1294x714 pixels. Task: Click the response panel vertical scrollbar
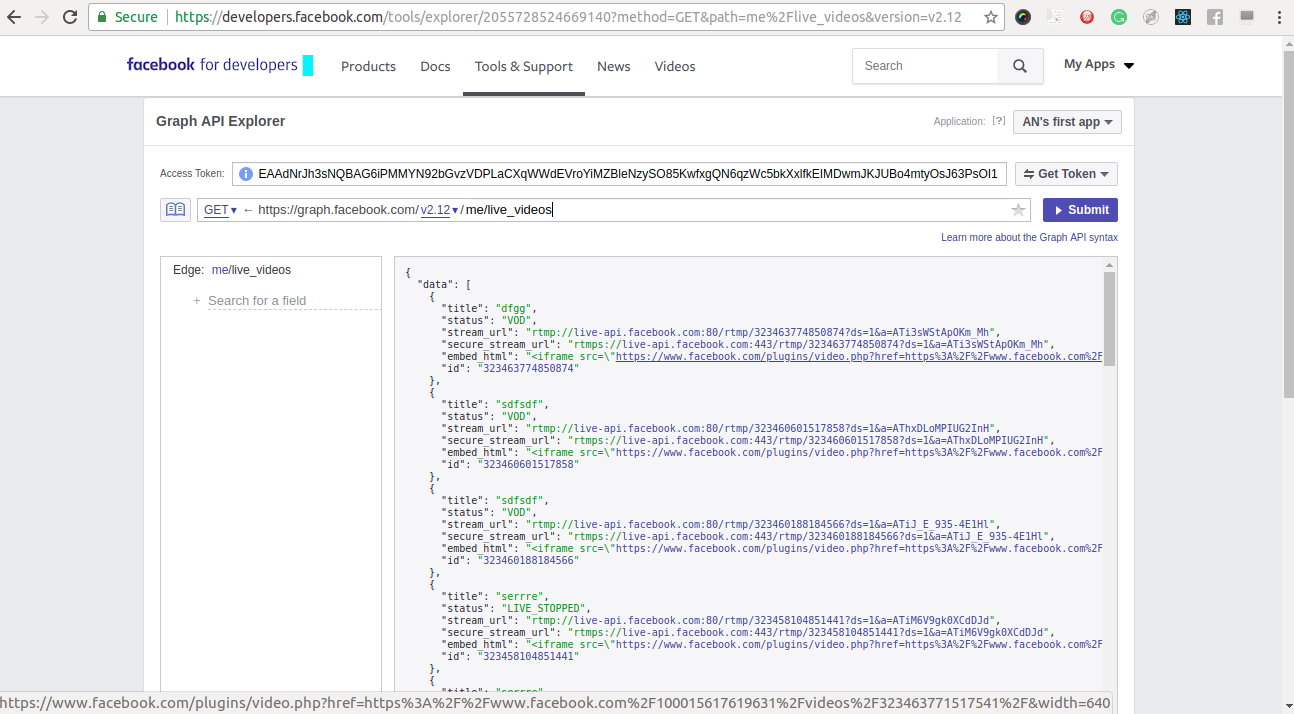pos(1109,318)
